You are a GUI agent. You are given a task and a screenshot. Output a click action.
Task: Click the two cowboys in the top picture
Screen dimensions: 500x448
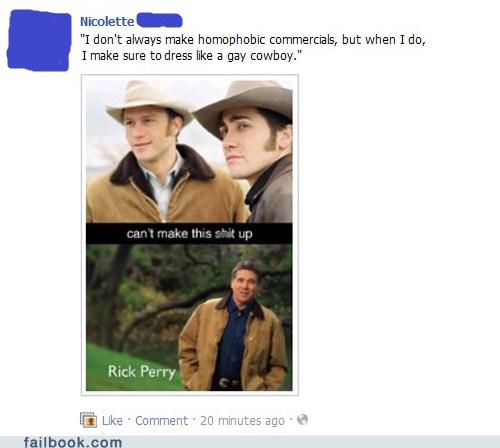pos(189,152)
